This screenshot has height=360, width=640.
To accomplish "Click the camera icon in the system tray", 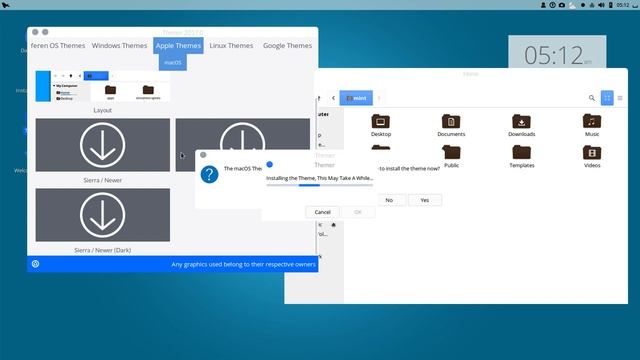I will pos(562,5).
